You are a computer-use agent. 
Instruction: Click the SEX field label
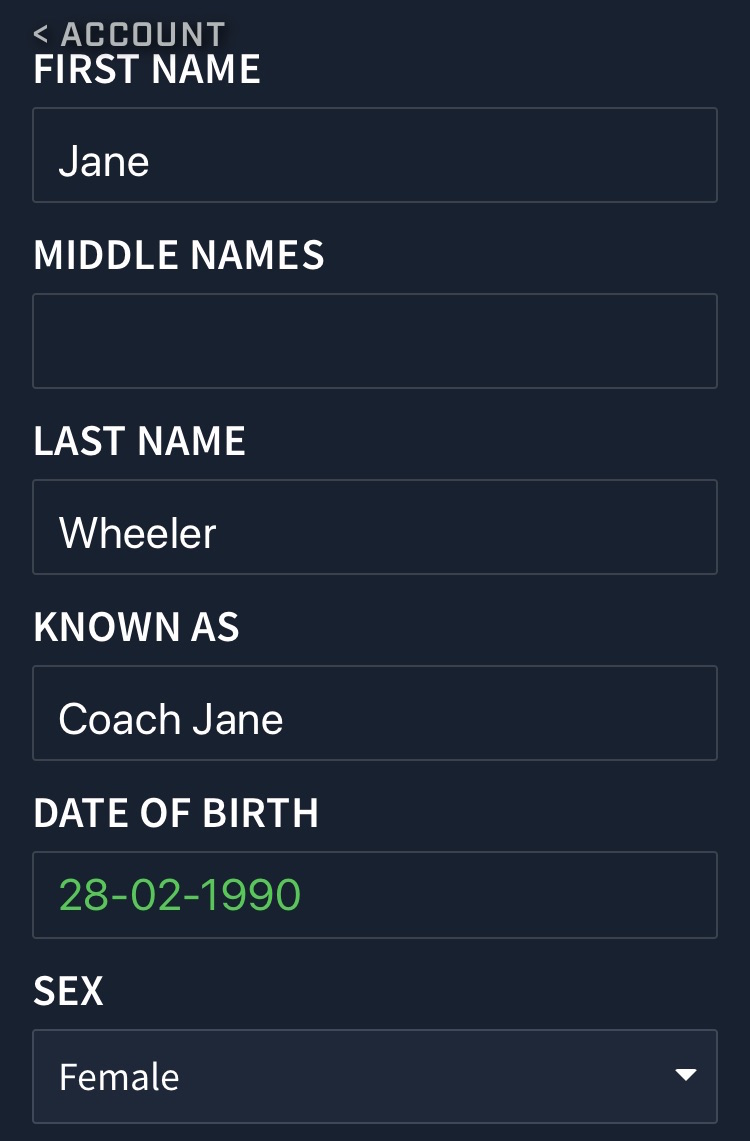[x=68, y=991]
